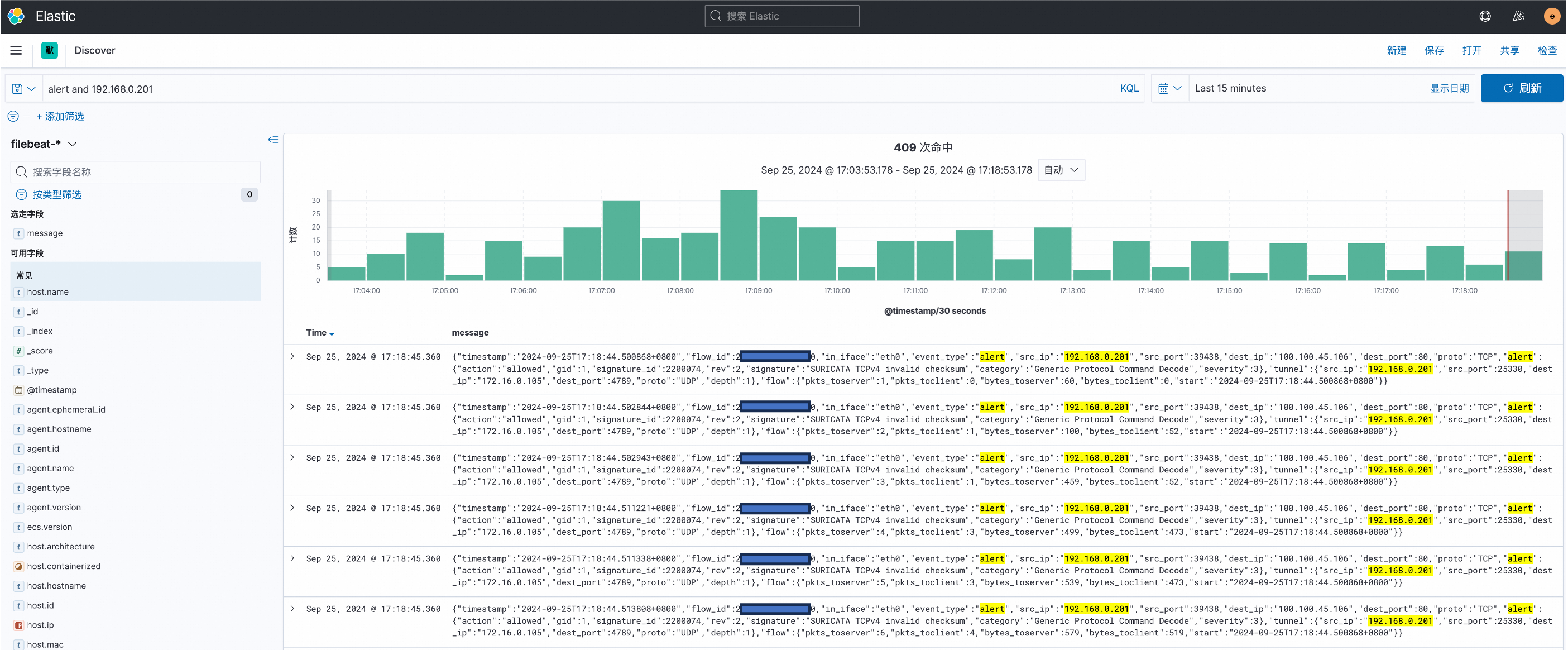Click the tallest histogram bar near 17:09:00
Image resolution: width=1568 pixels, height=650 pixels.
[739, 235]
